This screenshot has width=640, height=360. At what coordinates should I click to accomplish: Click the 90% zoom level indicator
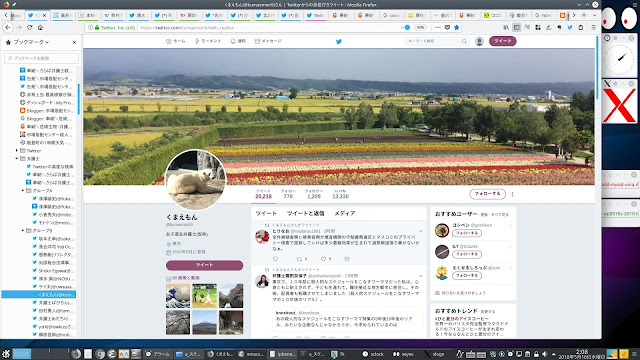tap(420, 27)
